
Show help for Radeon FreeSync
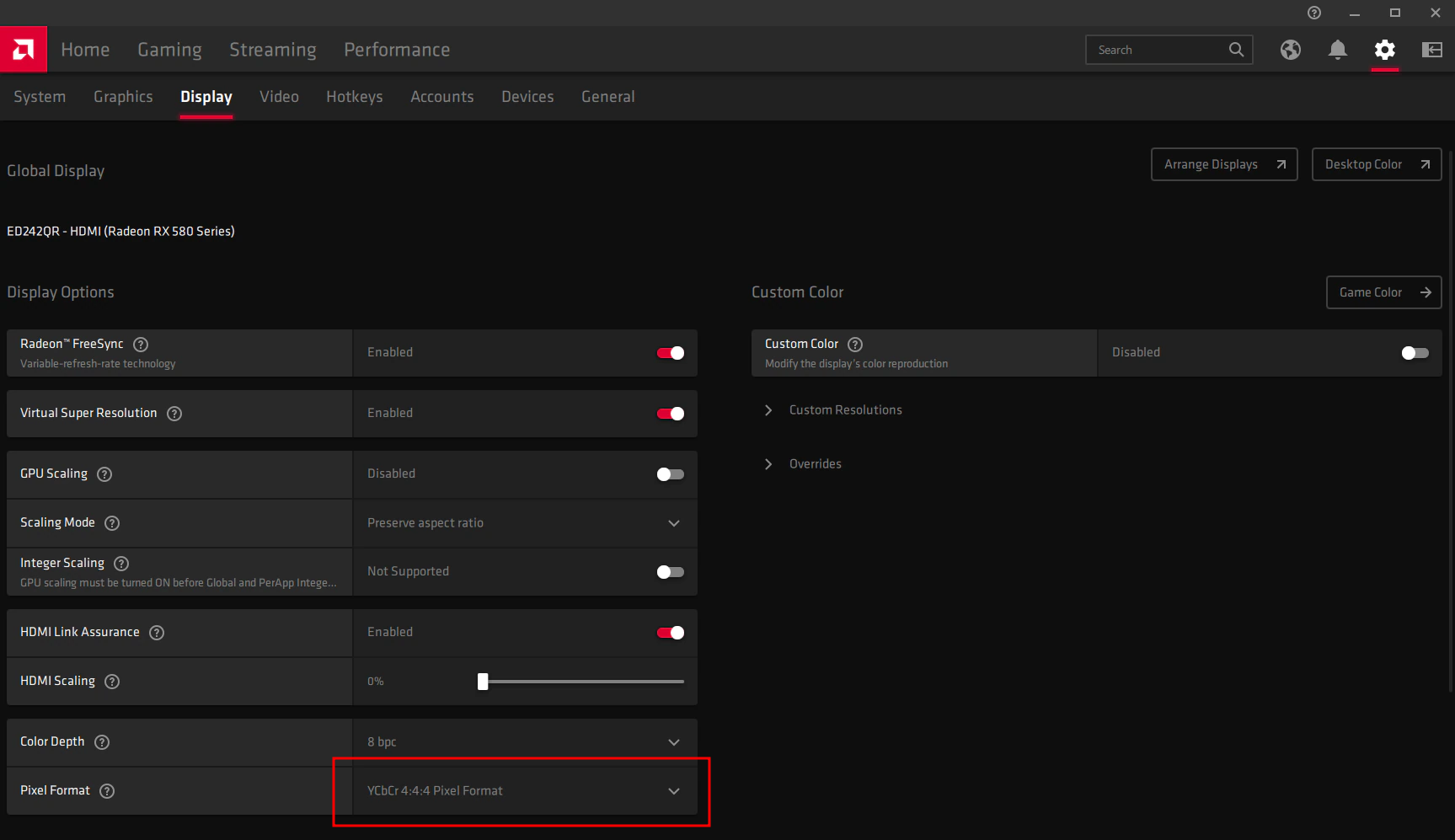(142, 345)
